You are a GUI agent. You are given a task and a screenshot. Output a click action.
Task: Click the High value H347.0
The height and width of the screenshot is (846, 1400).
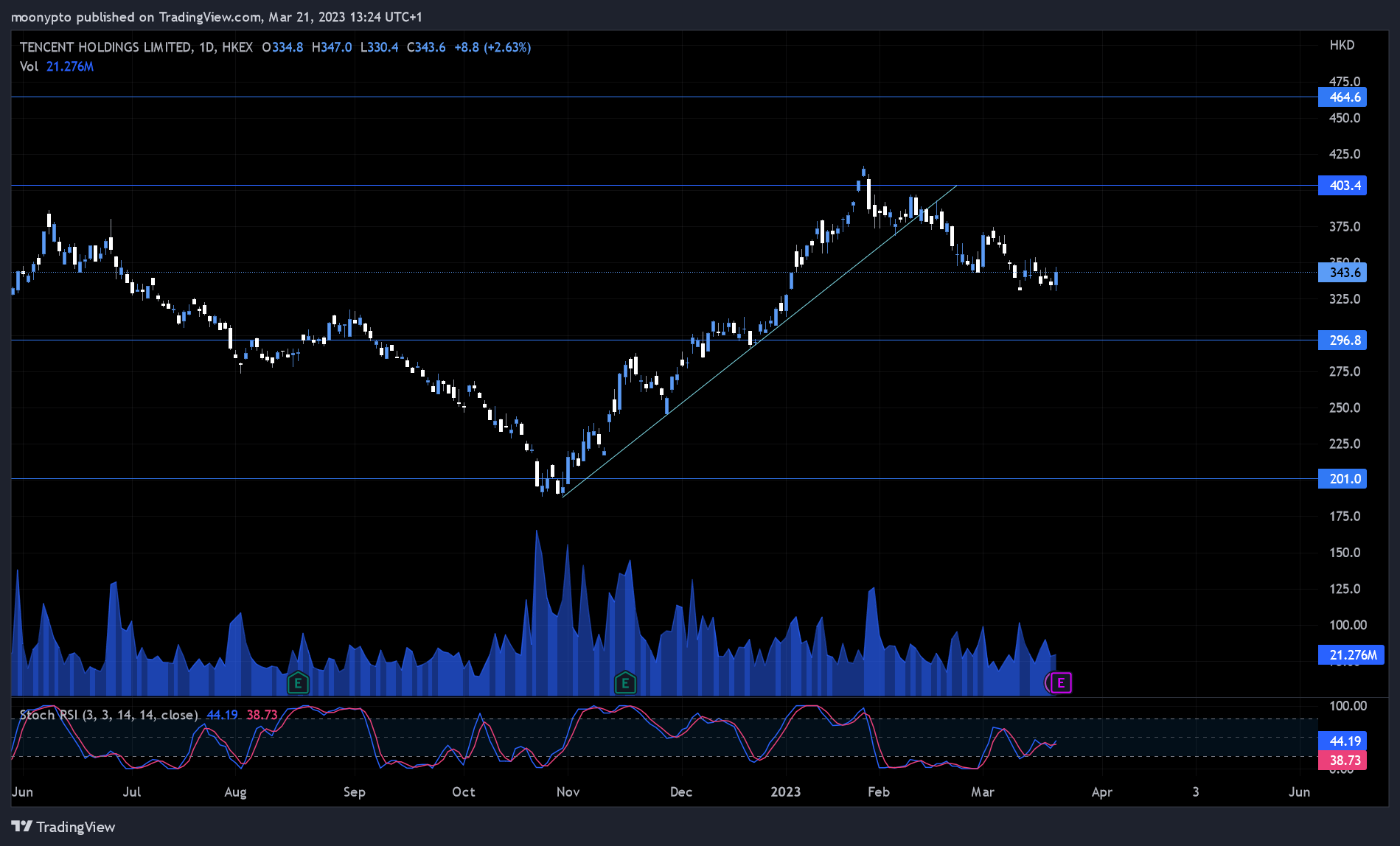click(332, 47)
